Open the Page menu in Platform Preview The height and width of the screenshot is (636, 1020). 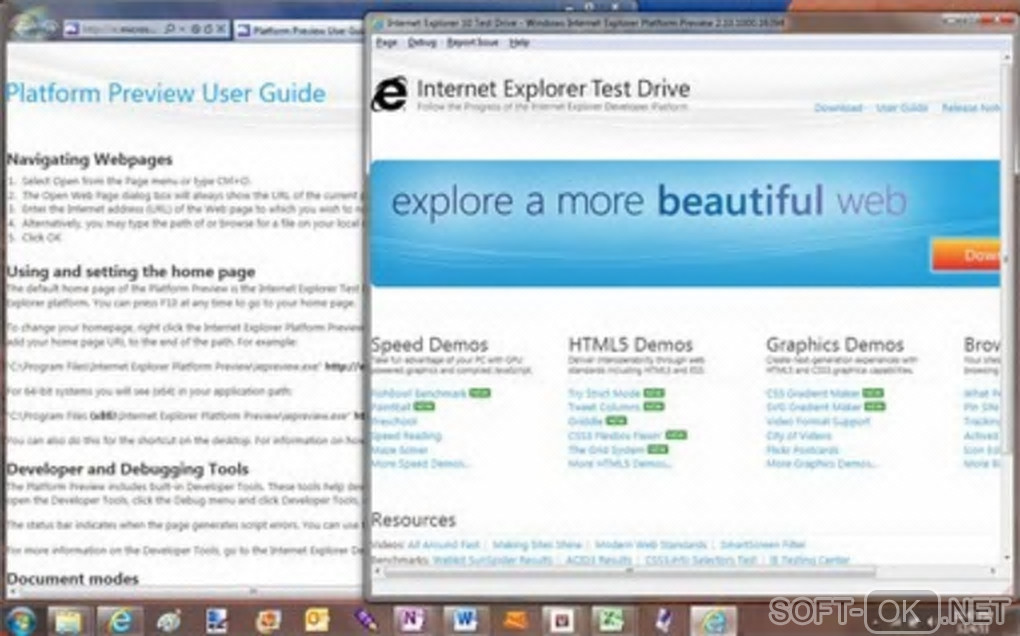tap(386, 43)
